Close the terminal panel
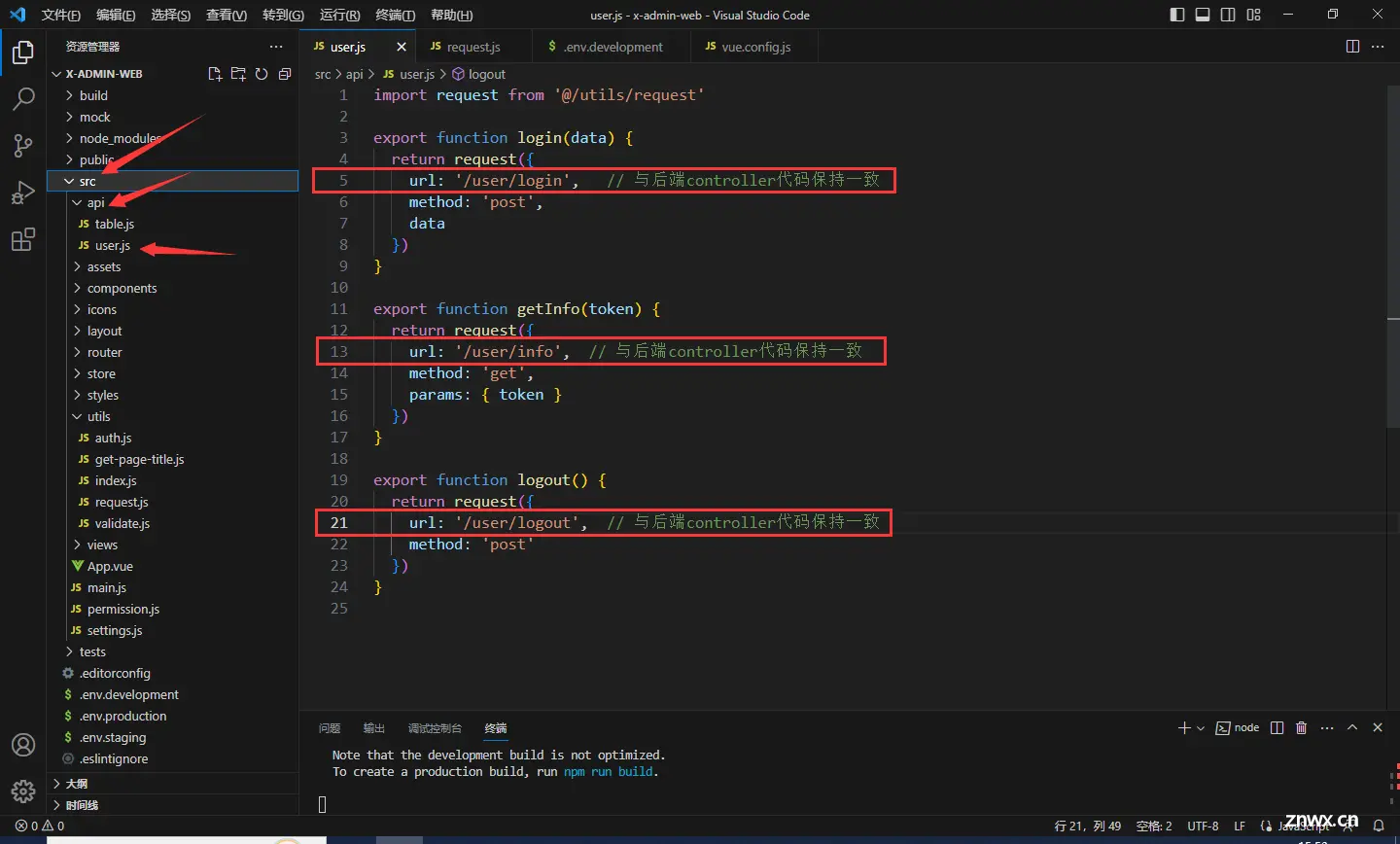1400x844 pixels. pos(1378,727)
